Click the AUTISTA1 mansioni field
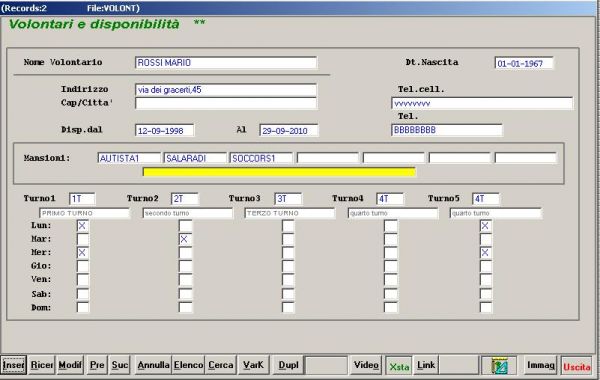Screen dimensions: 600x380 pyautogui.click(x=129, y=158)
